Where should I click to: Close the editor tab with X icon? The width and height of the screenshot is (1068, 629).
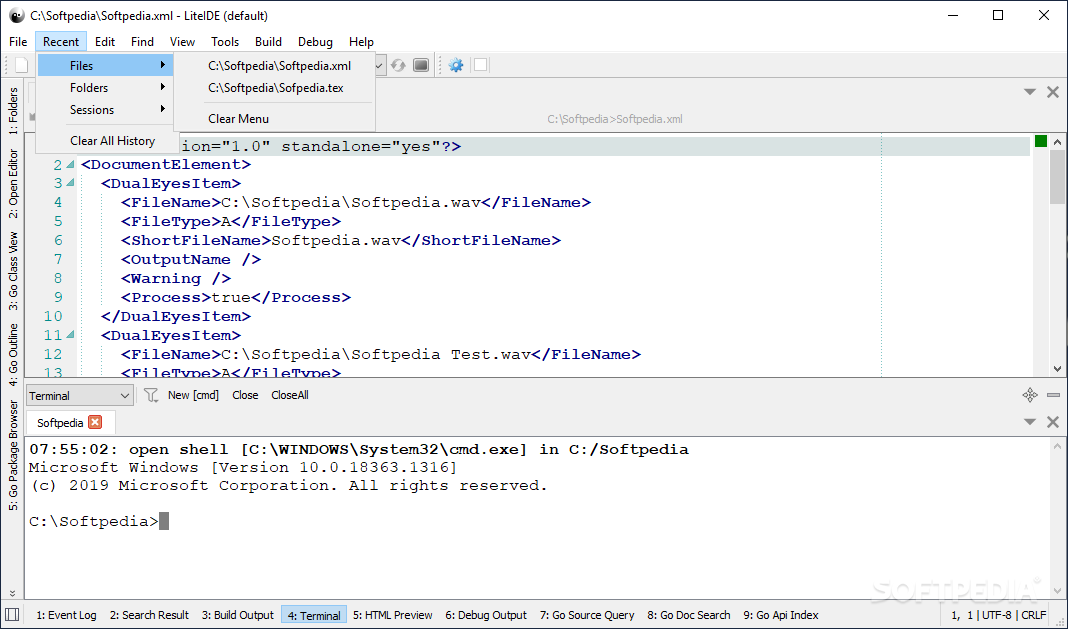tap(1053, 92)
